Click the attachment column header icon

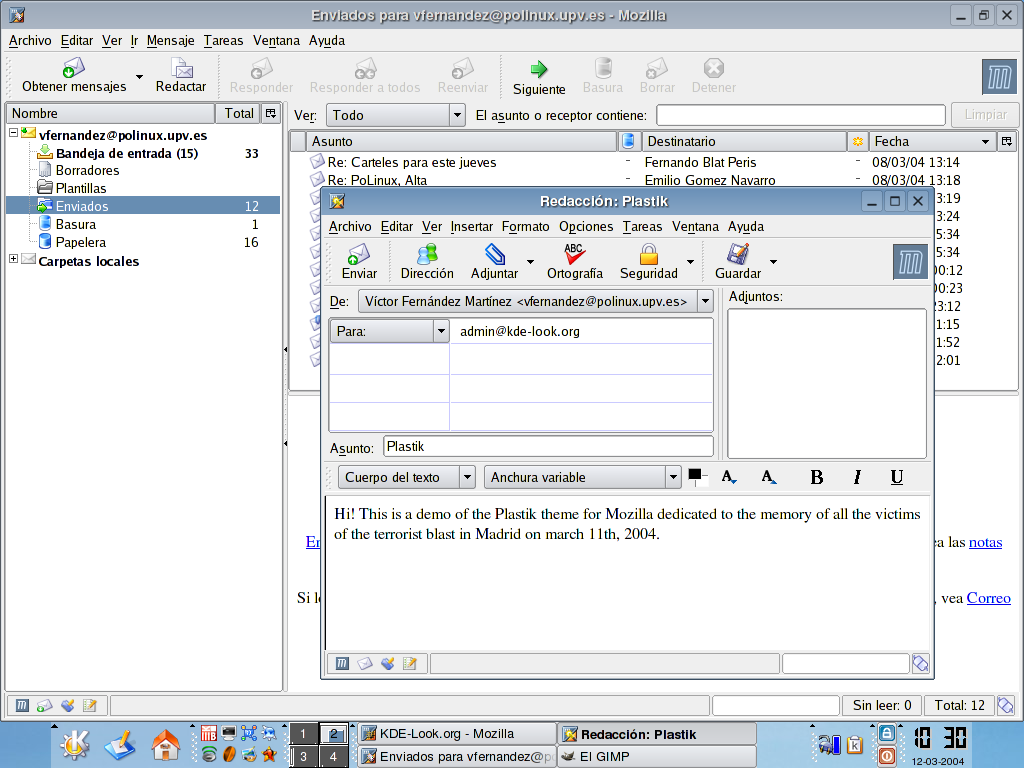tap(628, 141)
